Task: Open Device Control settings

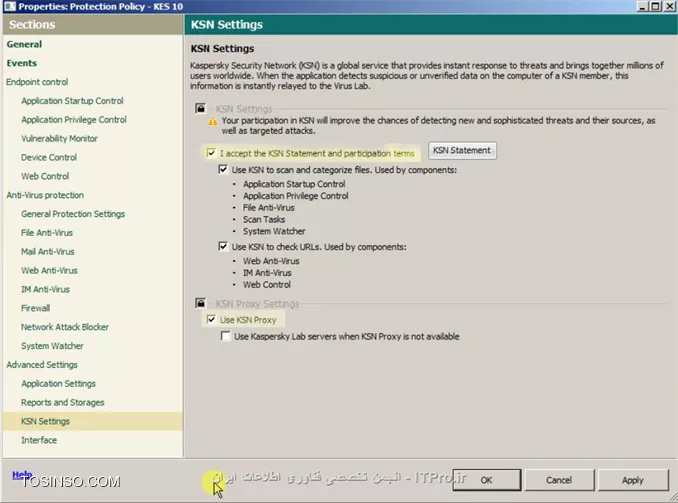Action: tap(49, 157)
